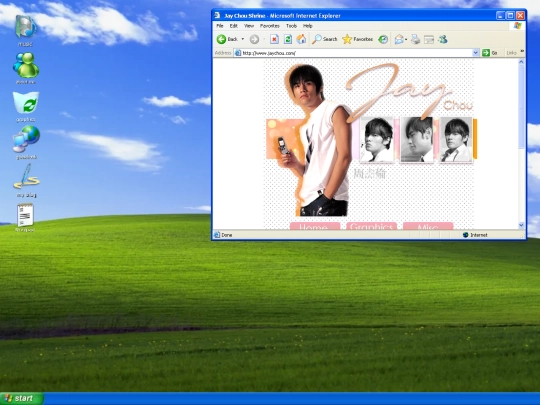
Task: Open the View menu
Action: coord(249,26)
